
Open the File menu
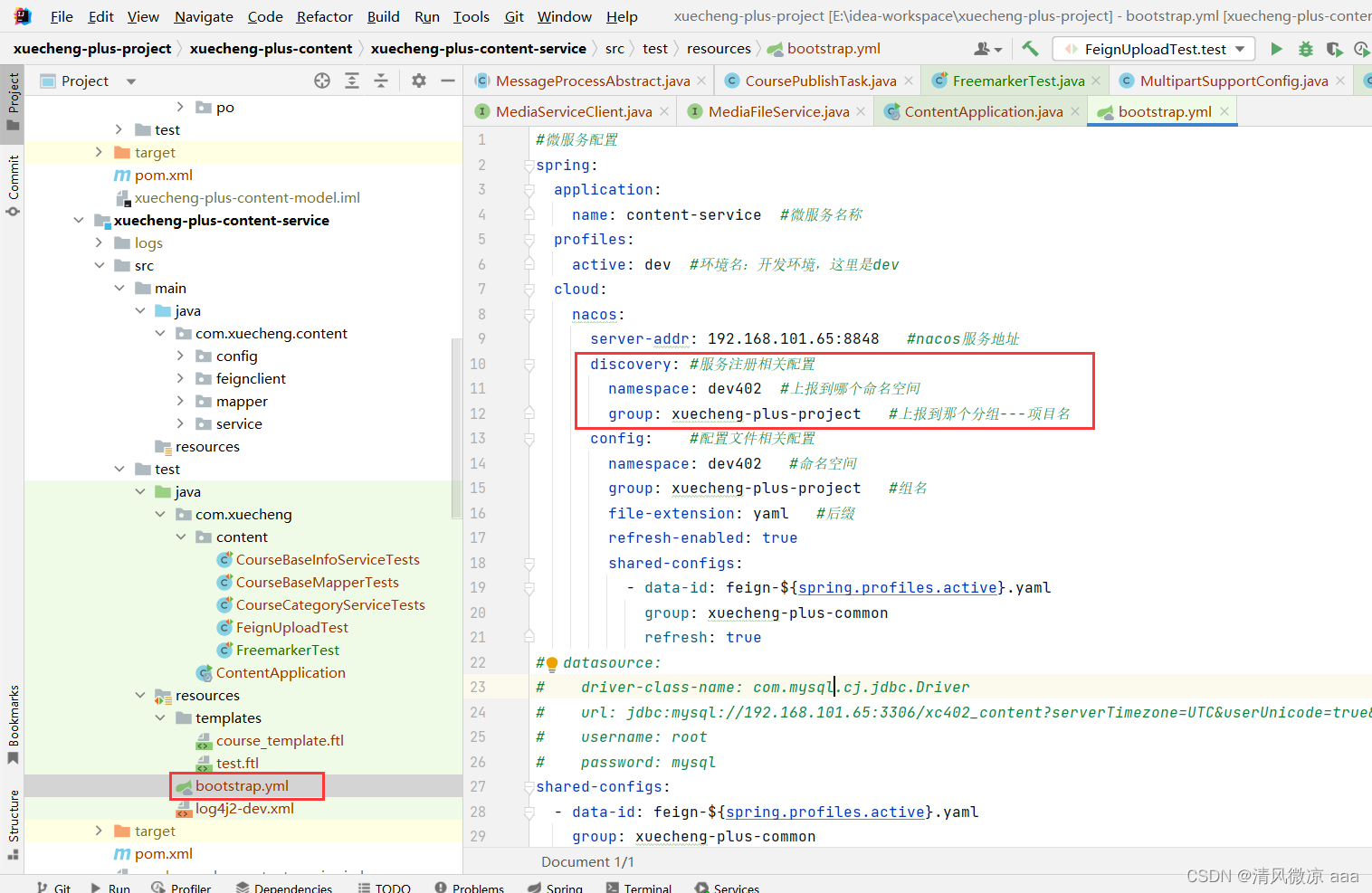click(x=62, y=16)
